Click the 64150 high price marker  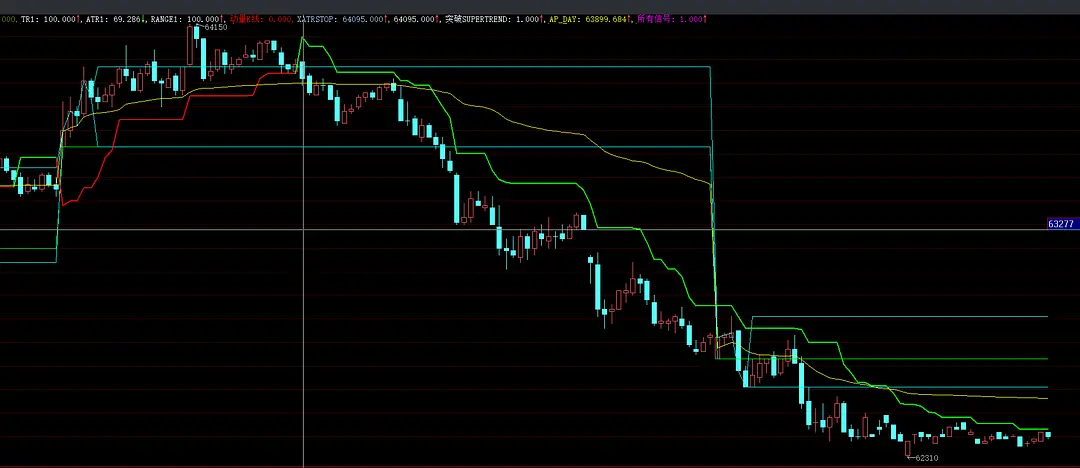coord(213,27)
